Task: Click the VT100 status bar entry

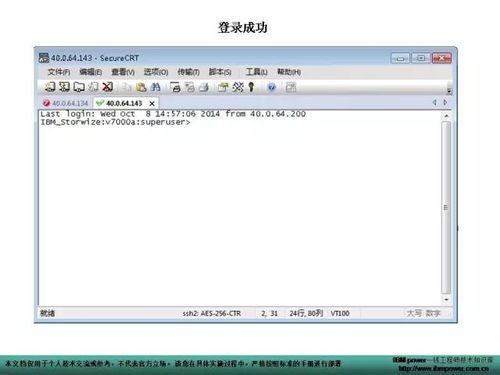Action: pos(340,313)
